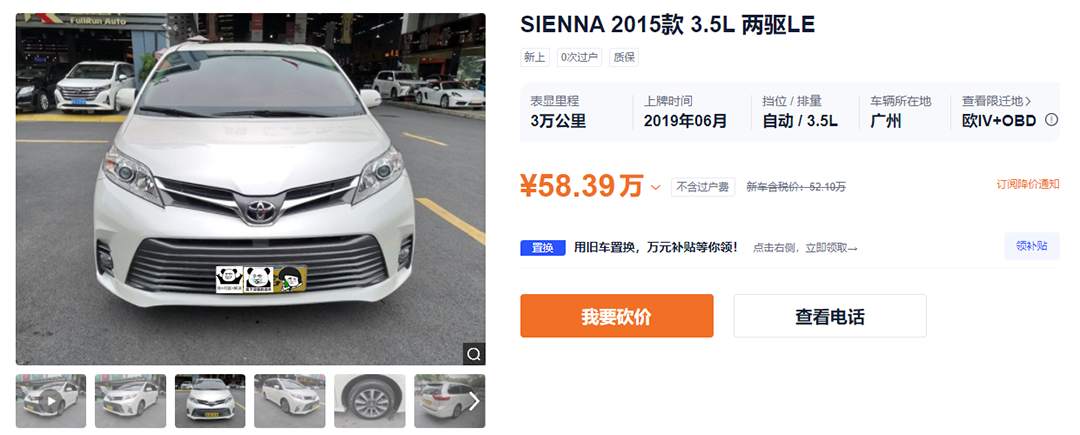The height and width of the screenshot is (435, 1080).
Task: Play the video thumbnail of the car
Action: [51, 401]
